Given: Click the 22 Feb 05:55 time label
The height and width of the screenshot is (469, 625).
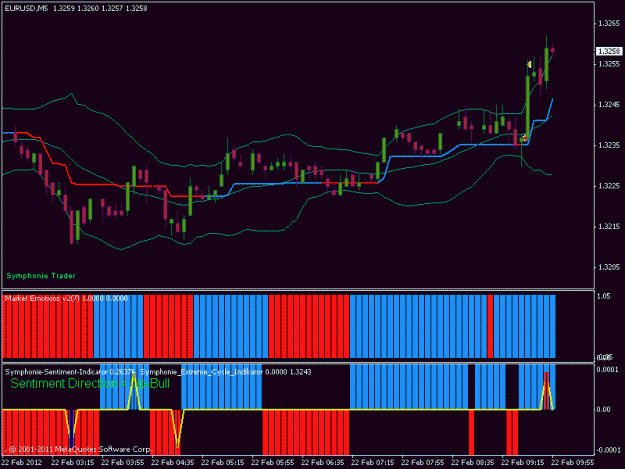Looking at the screenshot, I should tap(273, 462).
